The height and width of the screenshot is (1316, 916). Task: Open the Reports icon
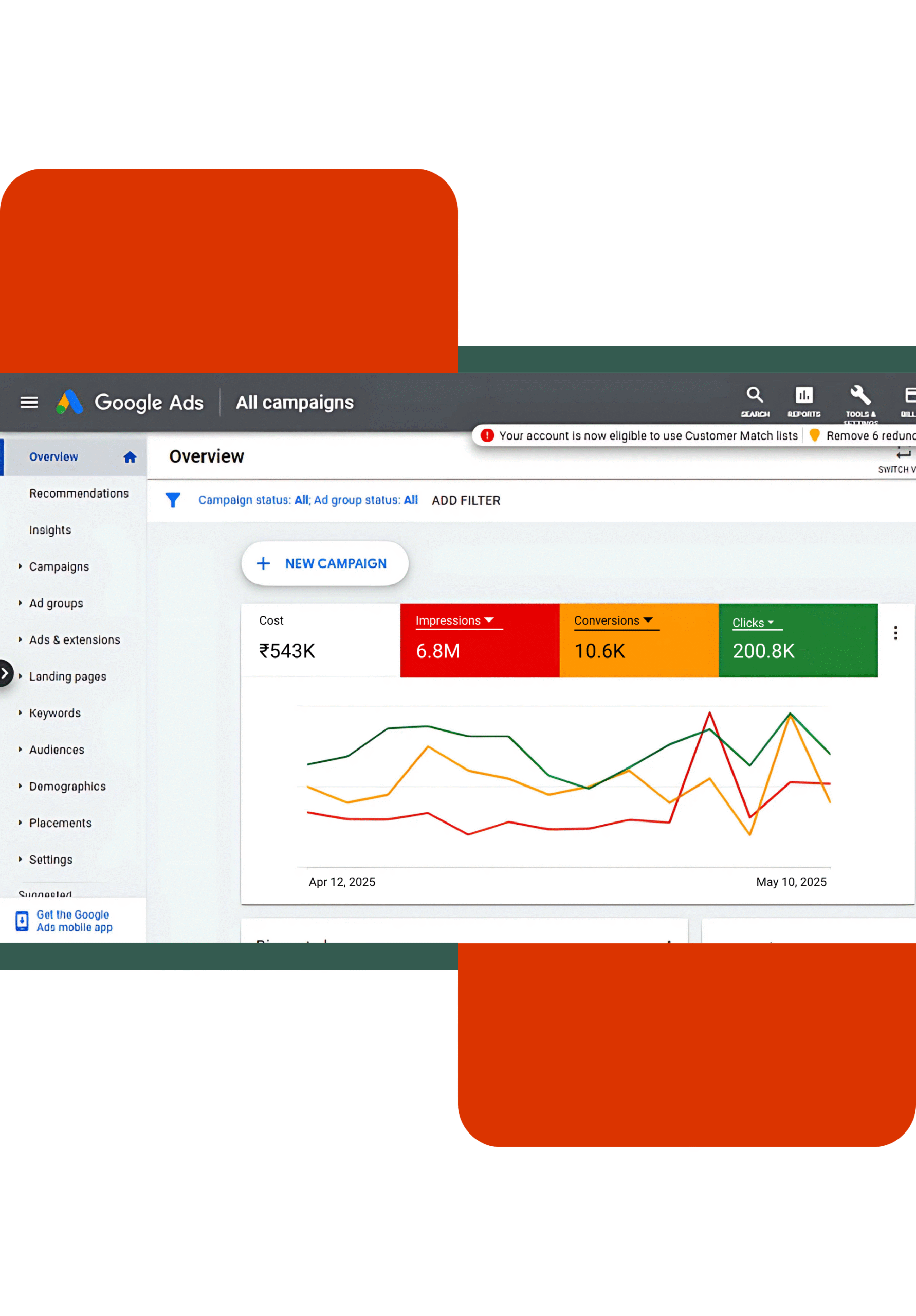point(803,400)
